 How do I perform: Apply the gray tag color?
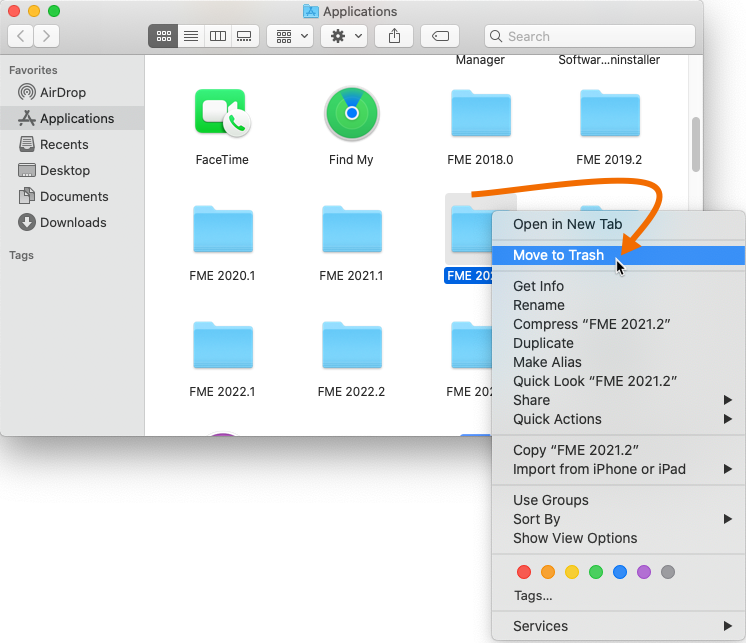[x=668, y=572]
